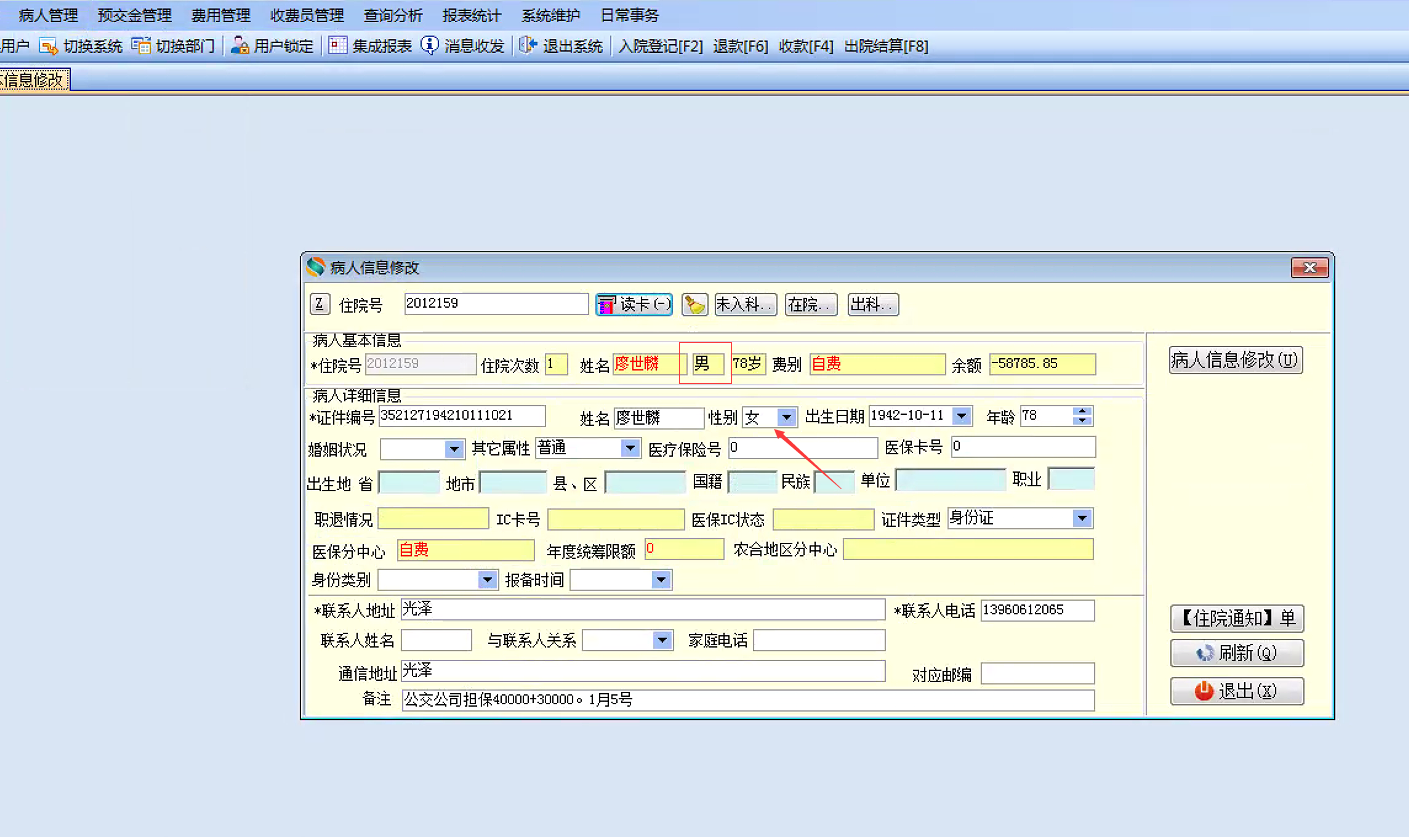This screenshot has width=1409, height=837.
Task: Click the 证件编号 input field
Action: tap(462, 416)
